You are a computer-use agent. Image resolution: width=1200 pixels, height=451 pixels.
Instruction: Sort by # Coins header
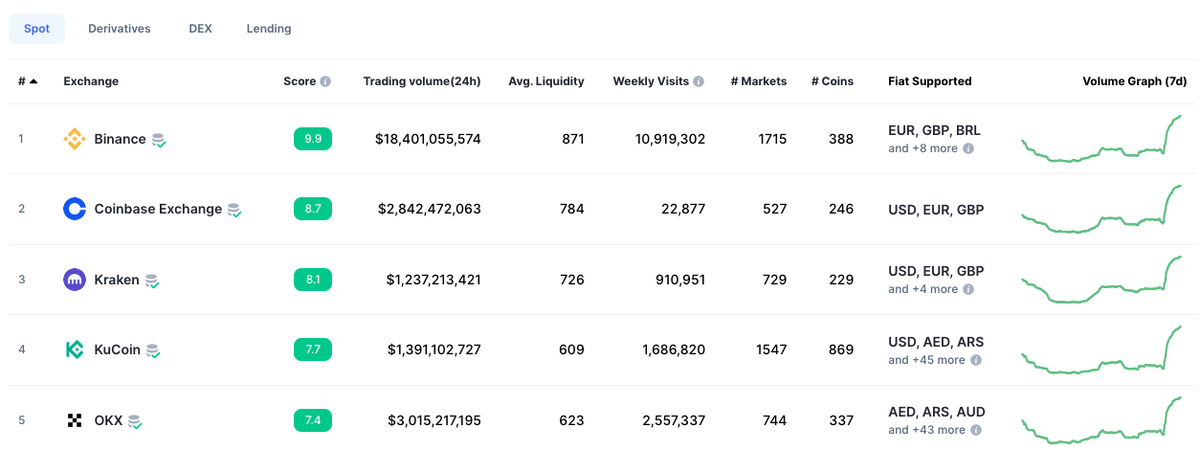pos(832,82)
